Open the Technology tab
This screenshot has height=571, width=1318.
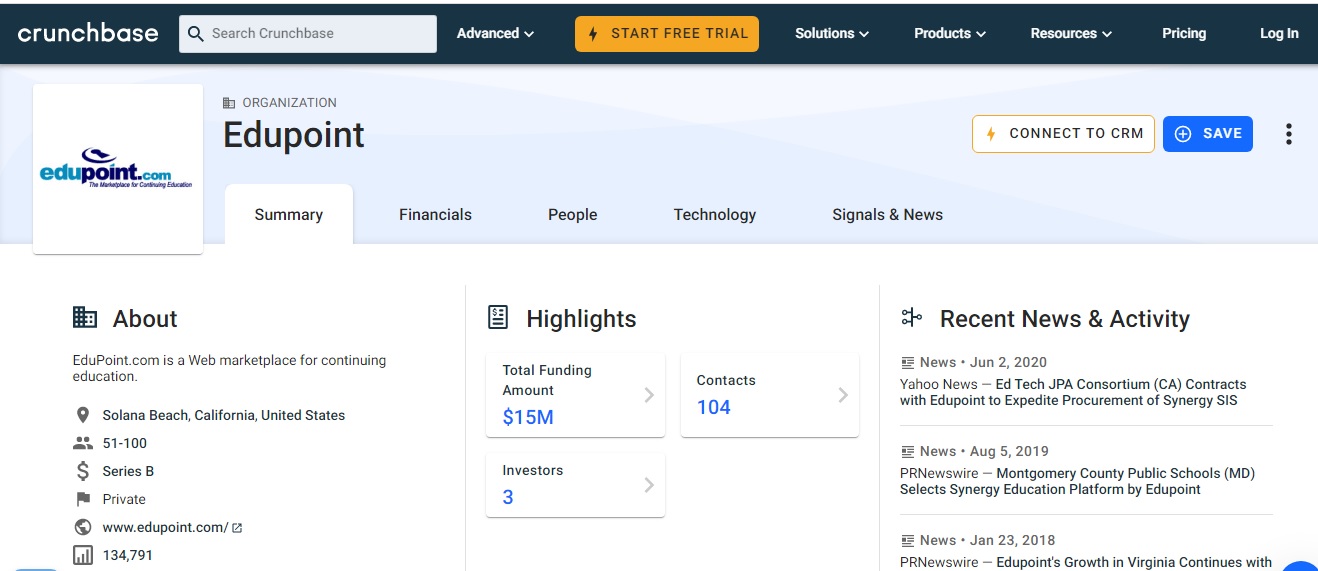coord(715,214)
